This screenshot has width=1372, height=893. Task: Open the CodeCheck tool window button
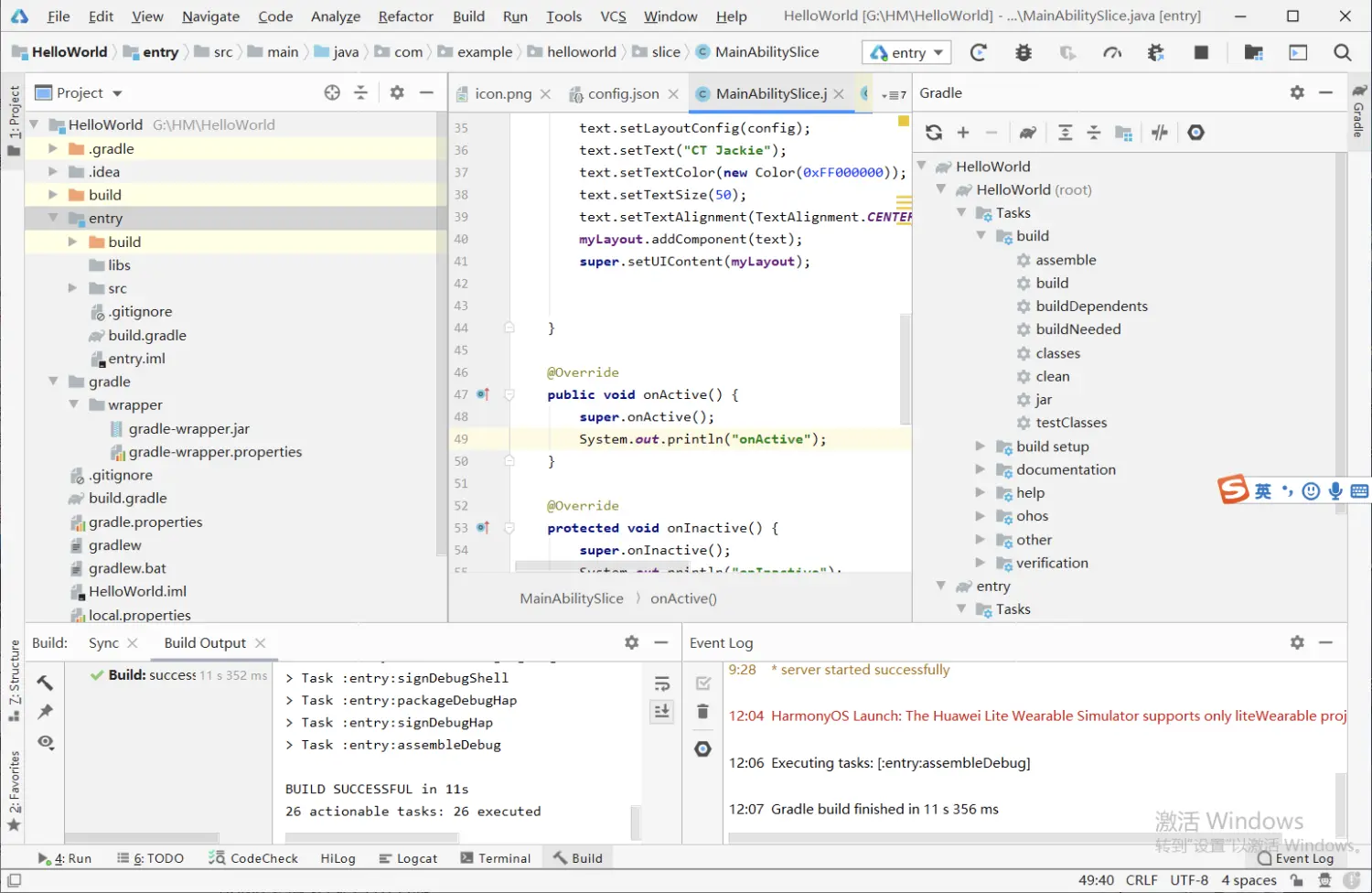point(253,858)
